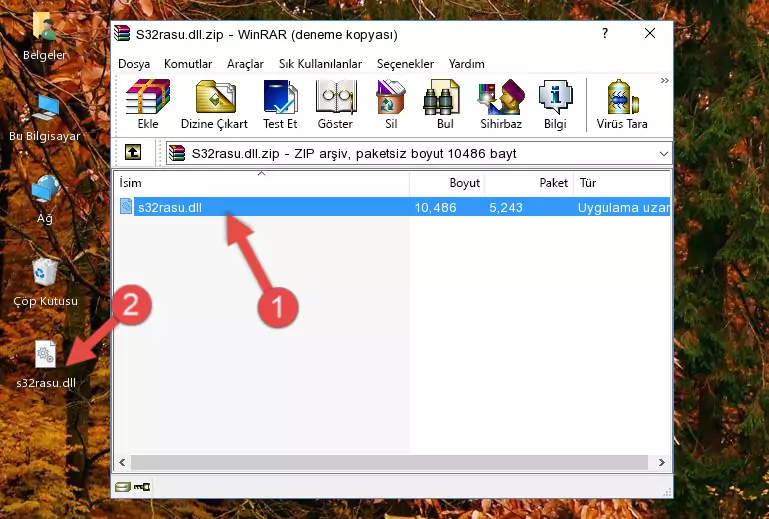Screen dimensions: 769x519
Task: Open the Yardım menu
Action: pyautogui.click(x=466, y=64)
